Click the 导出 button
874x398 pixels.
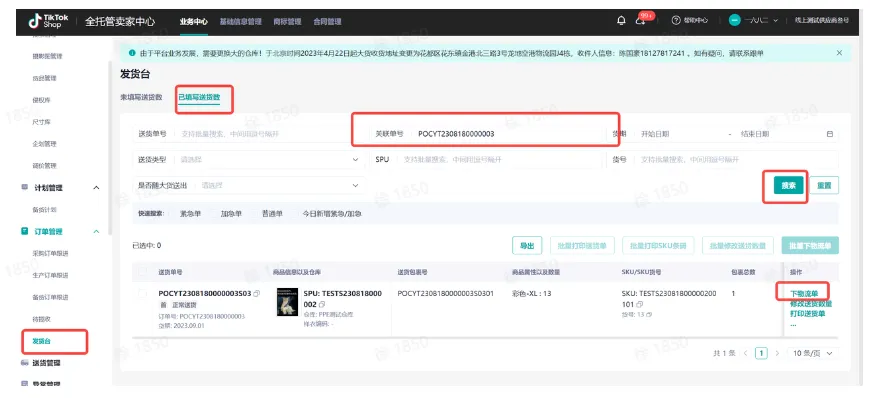point(527,245)
